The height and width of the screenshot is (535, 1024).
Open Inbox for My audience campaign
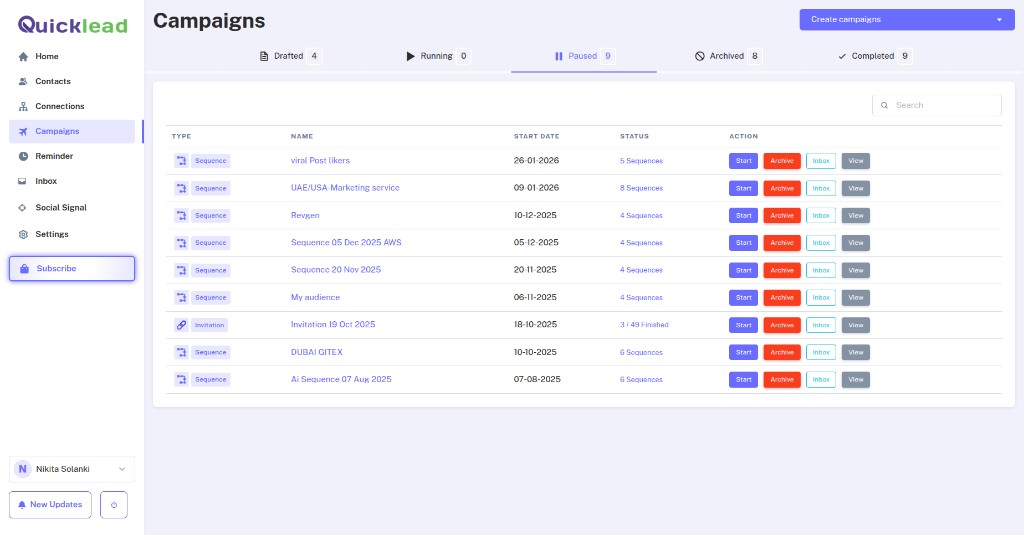click(821, 297)
